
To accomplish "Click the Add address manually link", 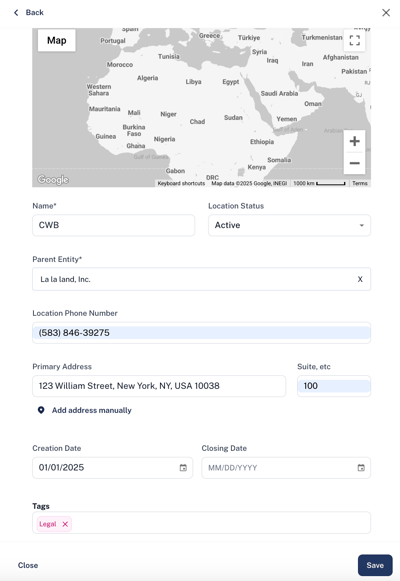I will pyautogui.click(x=91, y=410).
